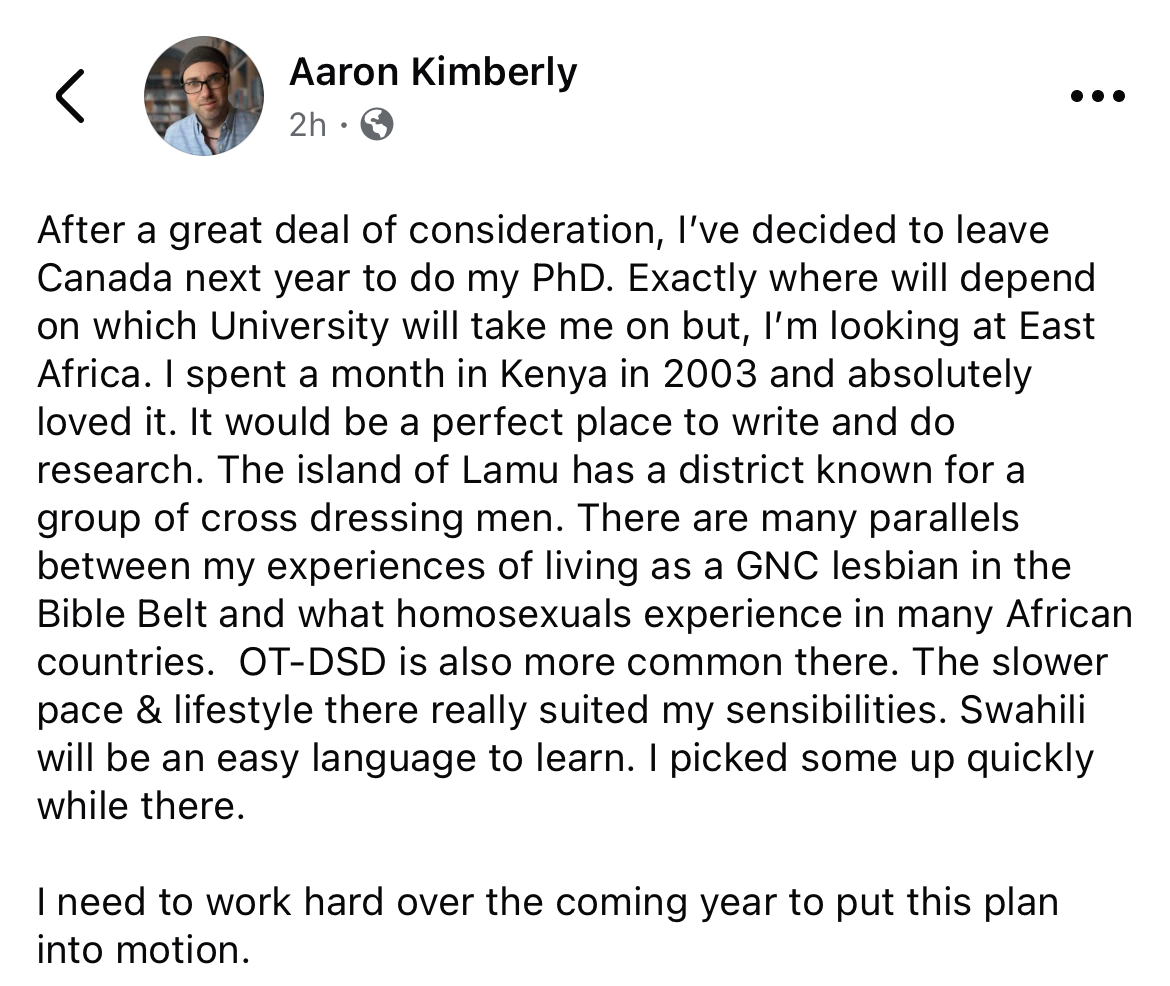This screenshot has width=1170, height=986.
Task: Click the line starting 'on which University'
Action: click(x=566, y=326)
